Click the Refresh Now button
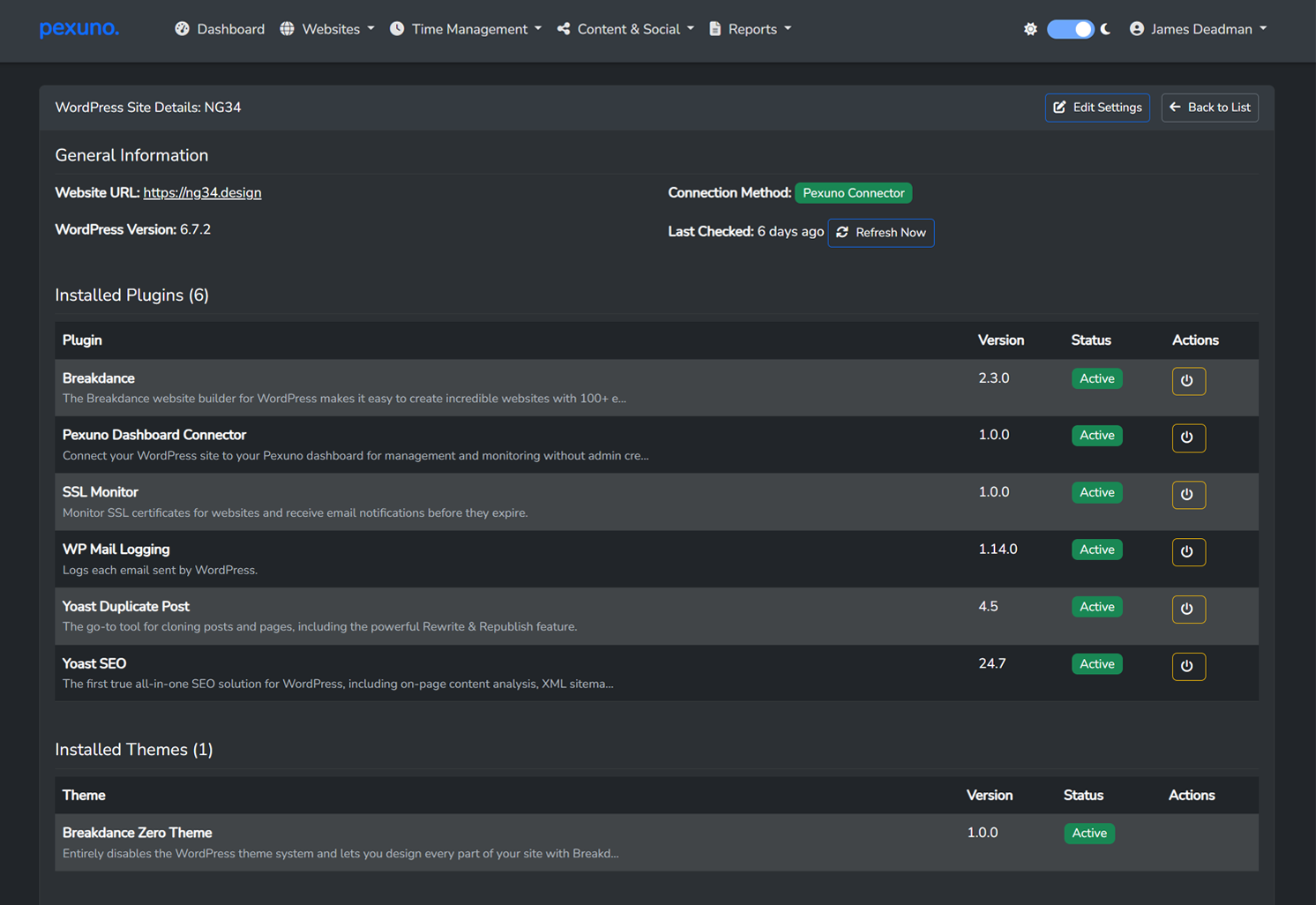Viewport: 1316px width, 905px height. tap(881, 233)
